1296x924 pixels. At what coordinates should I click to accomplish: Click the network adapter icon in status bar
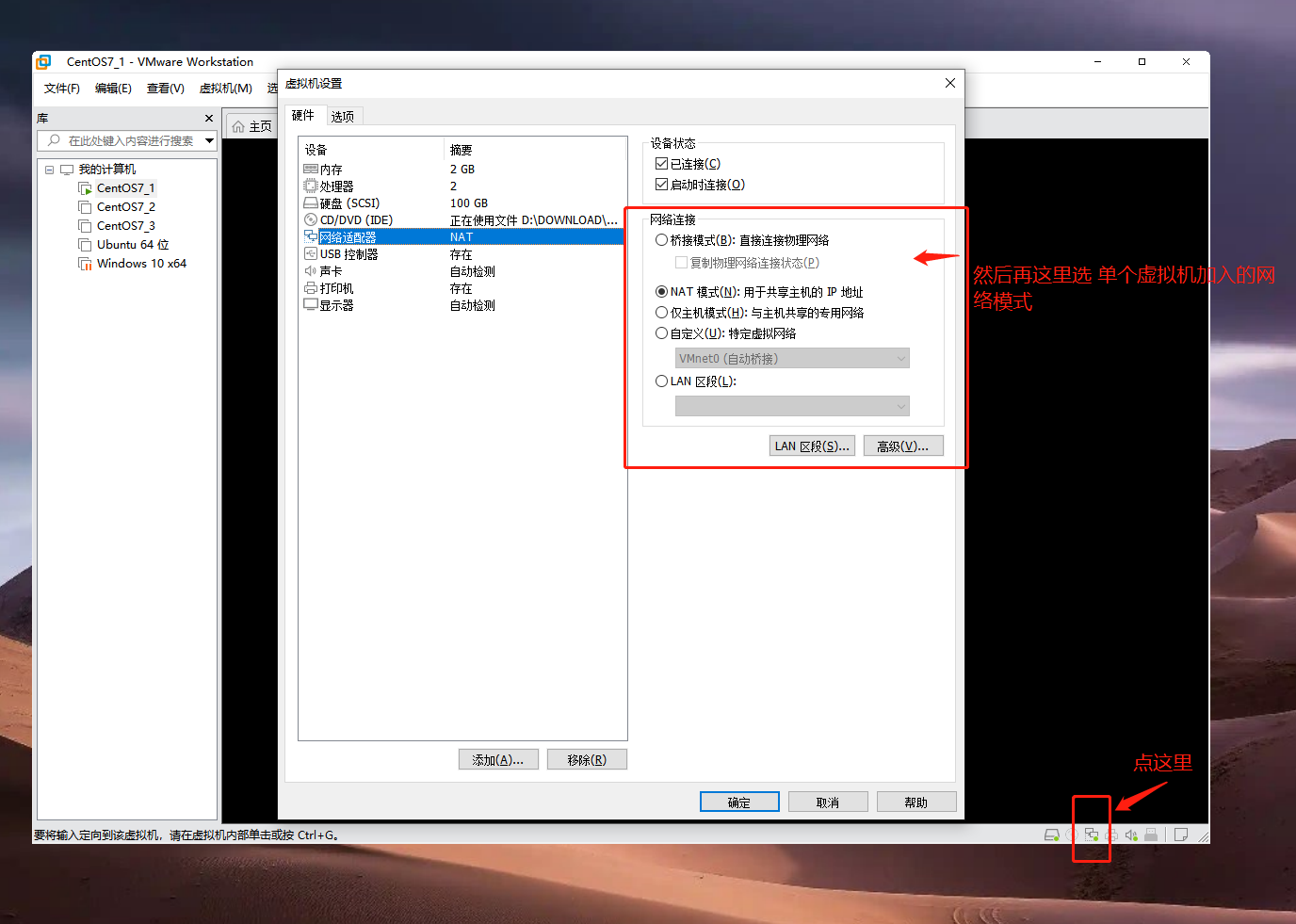(x=1092, y=835)
